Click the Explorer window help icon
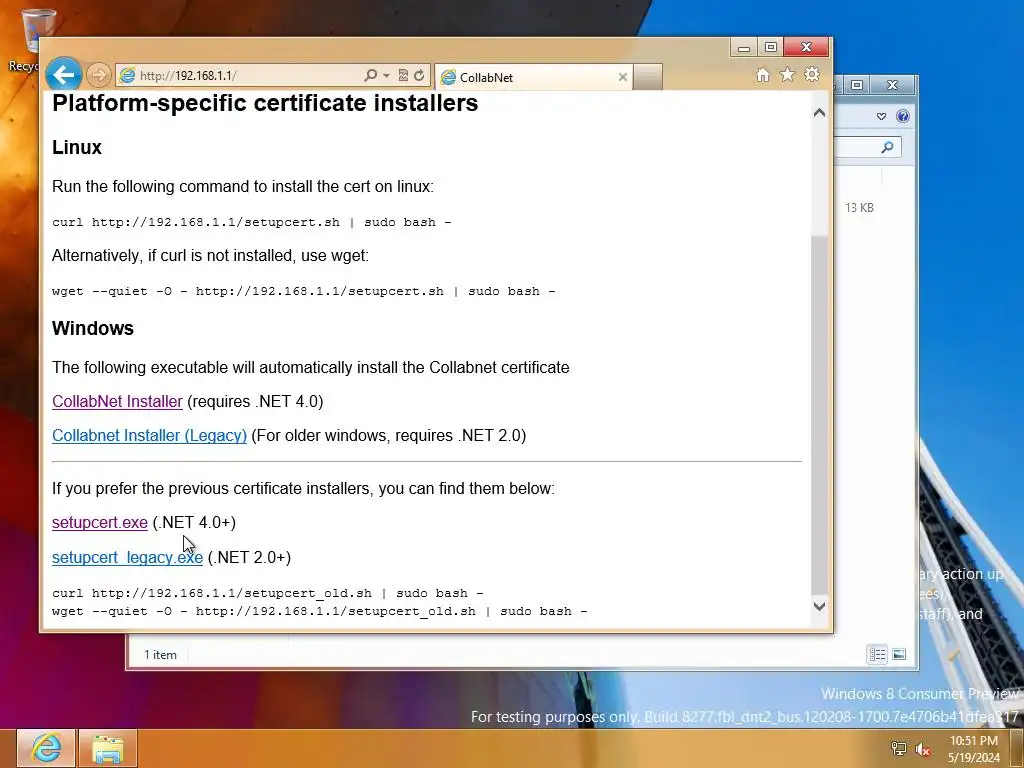This screenshot has width=1024, height=768. (903, 116)
